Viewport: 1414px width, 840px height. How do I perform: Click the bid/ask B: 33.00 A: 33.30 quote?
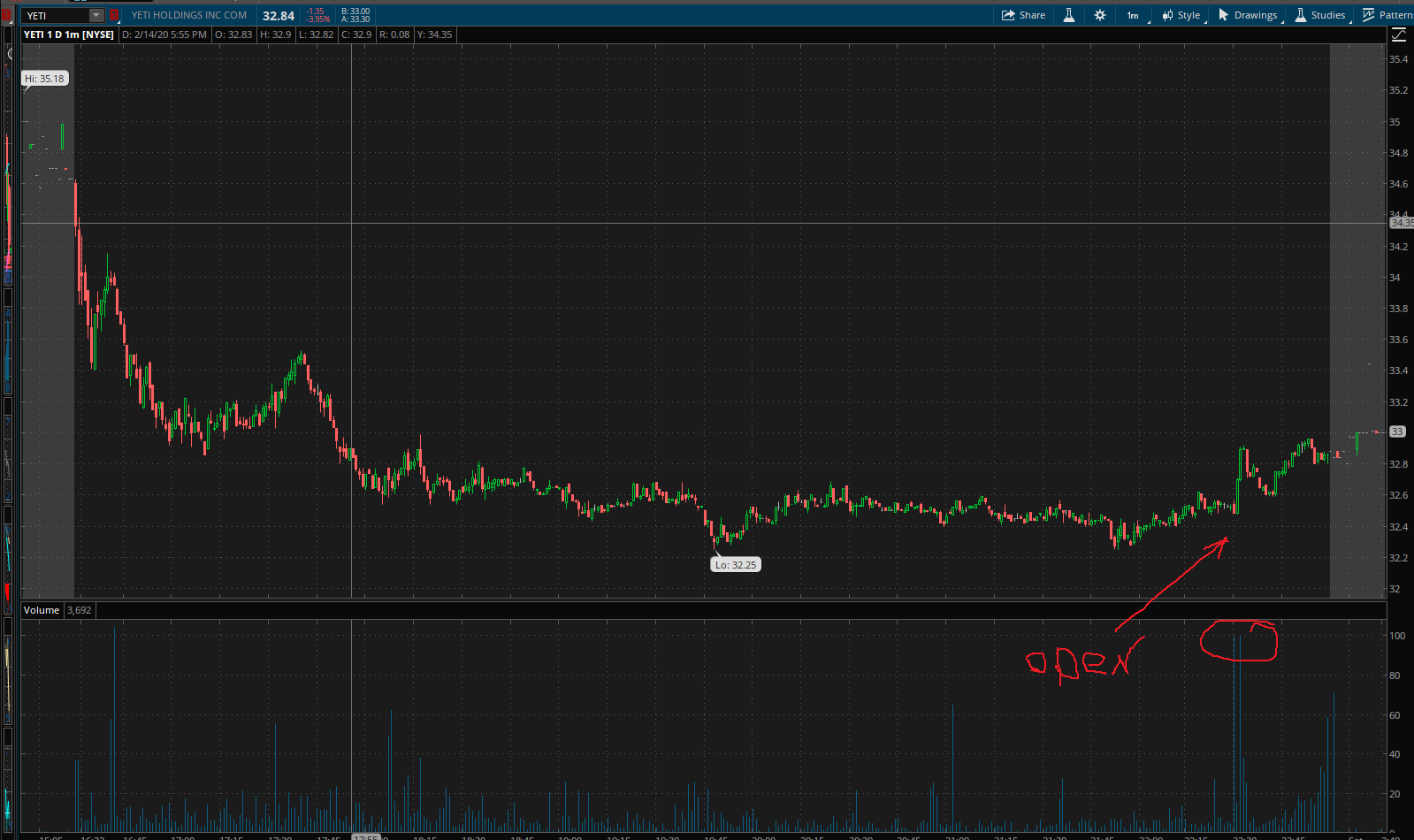click(x=355, y=15)
